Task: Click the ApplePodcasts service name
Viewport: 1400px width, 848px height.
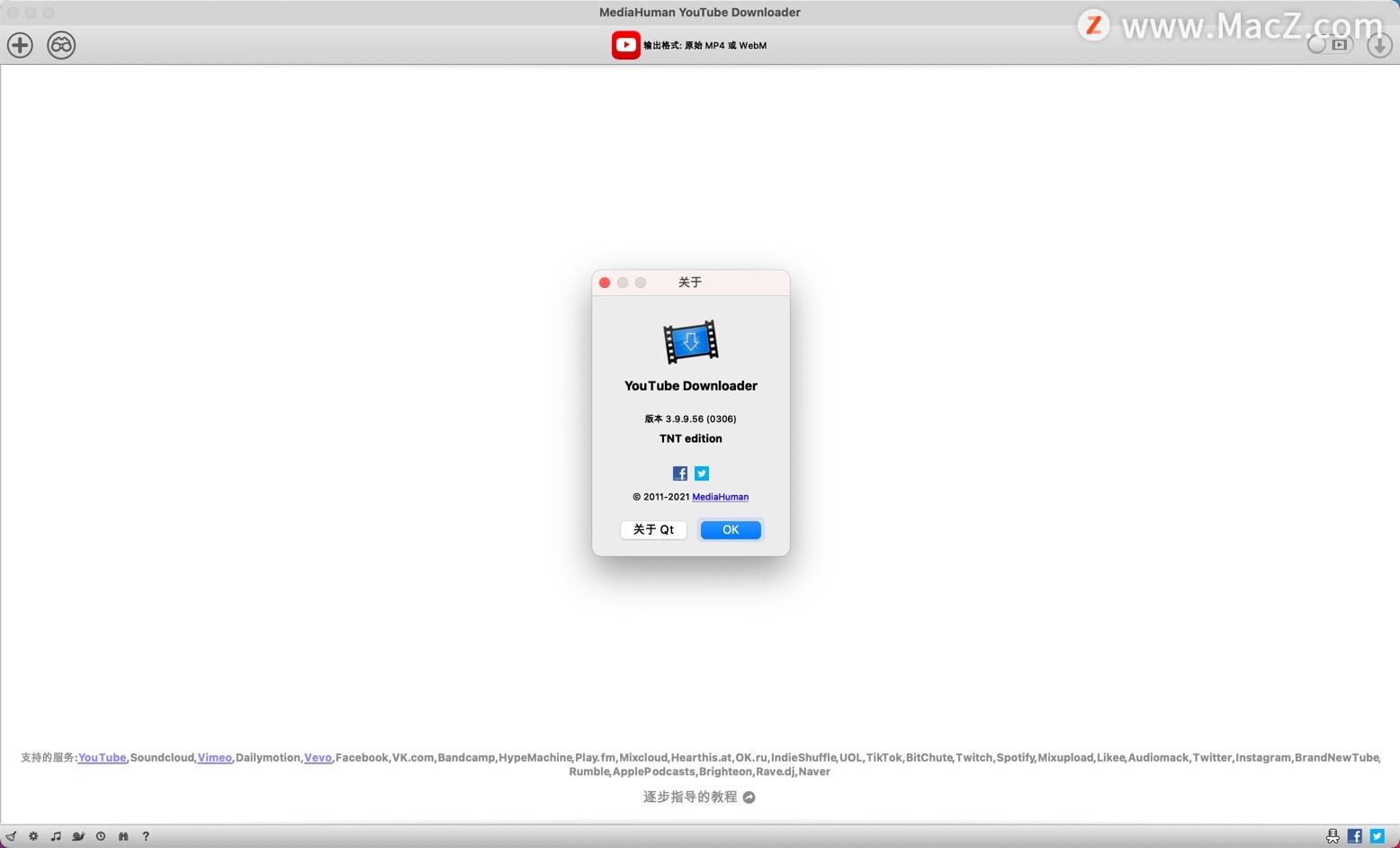Action: coord(654,771)
